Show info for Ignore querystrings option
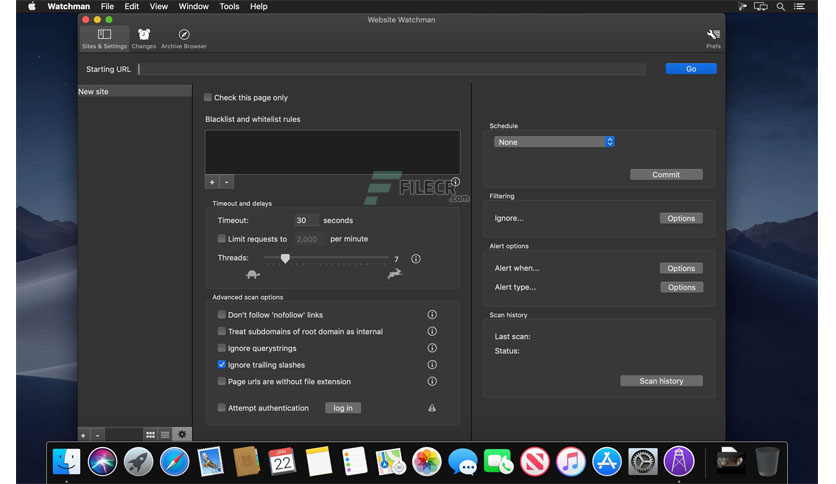 point(432,348)
